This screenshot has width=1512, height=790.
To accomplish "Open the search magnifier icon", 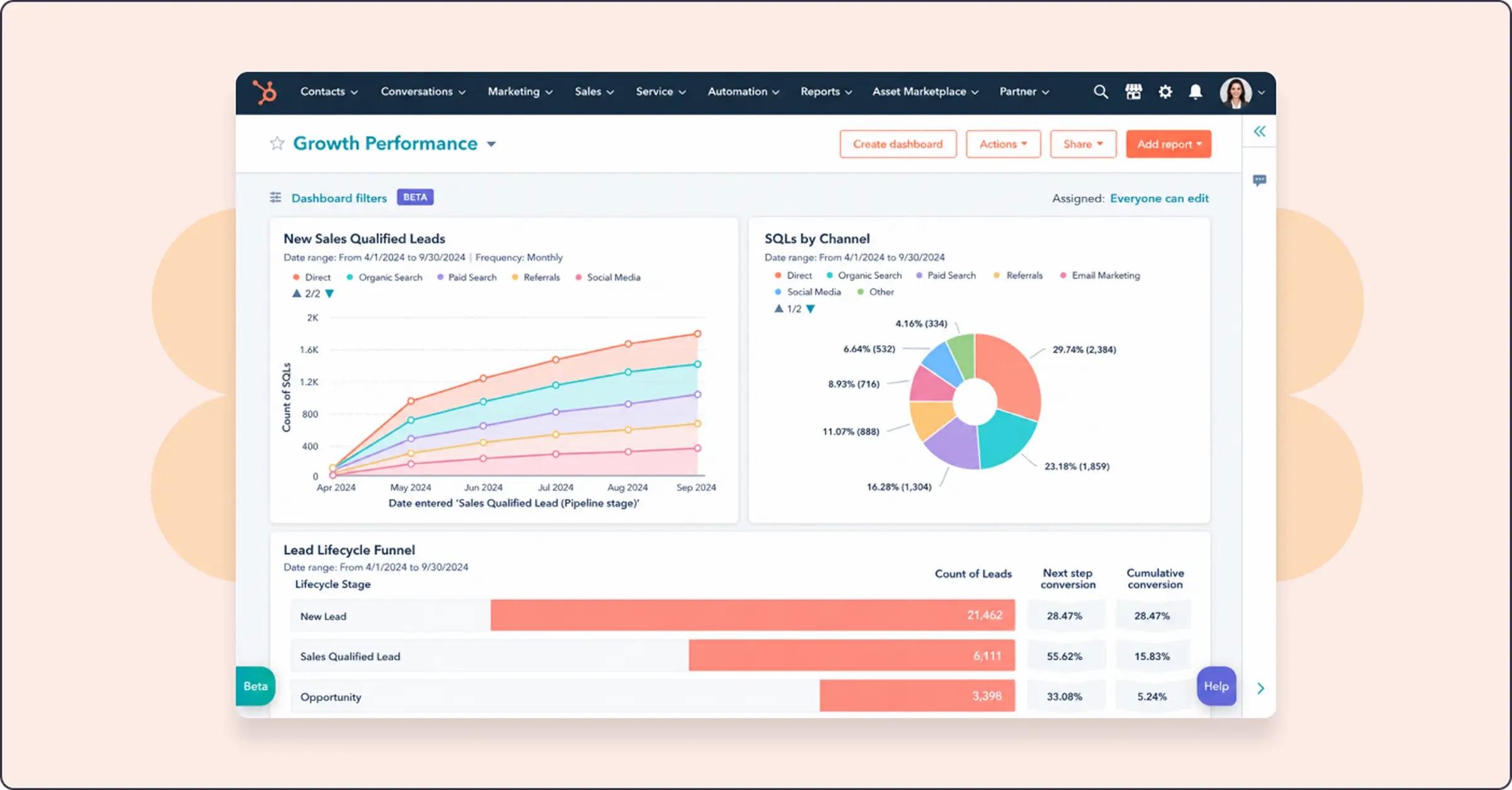I will [1101, 92].
